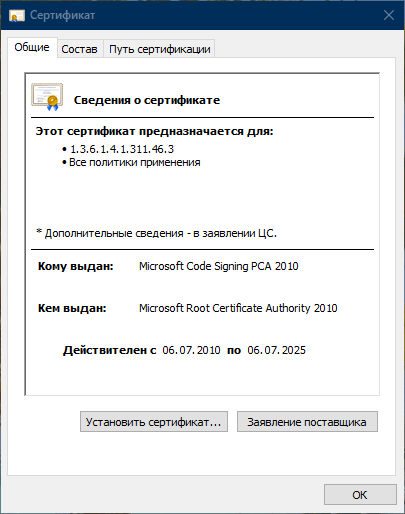
Task: Click the certificate icon in the title bar
Action: [17, 16]
